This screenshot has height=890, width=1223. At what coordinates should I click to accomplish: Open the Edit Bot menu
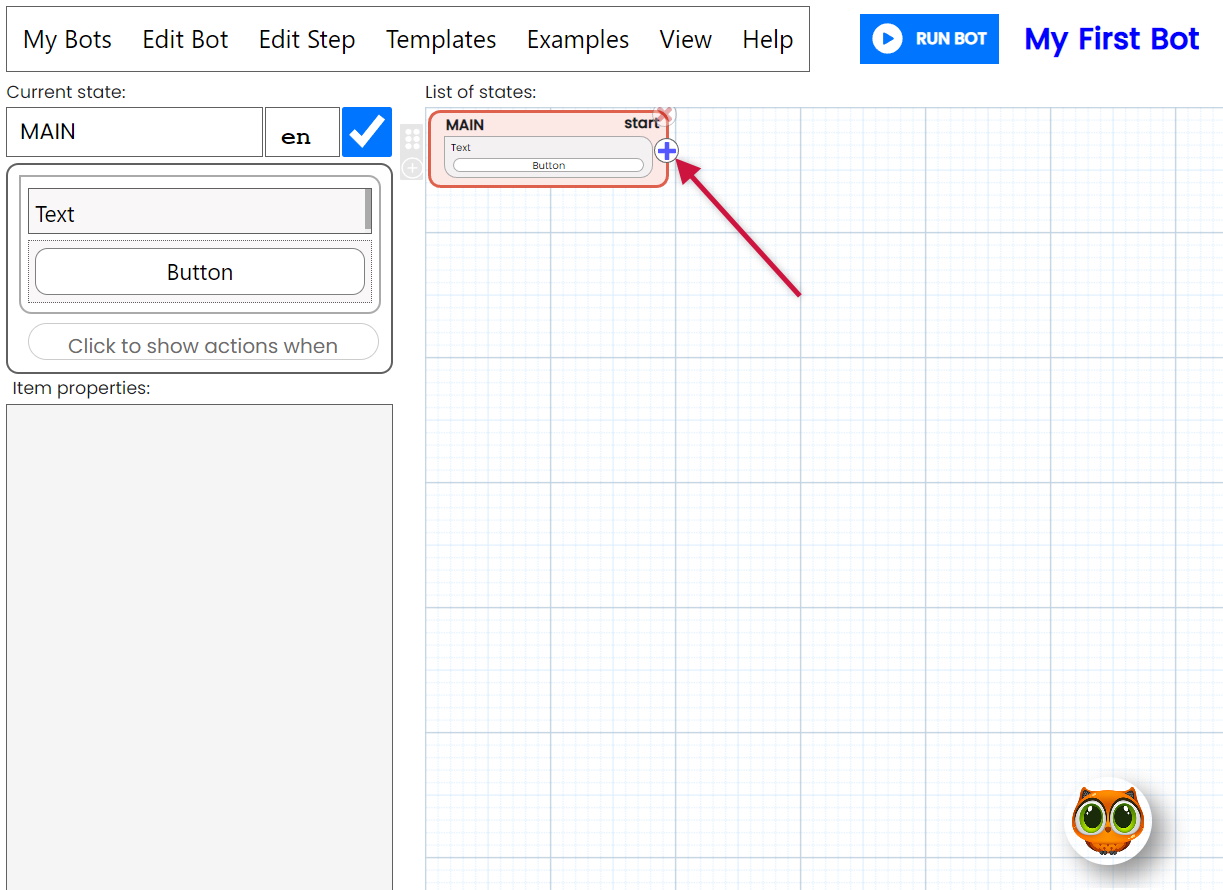(185, 40)
